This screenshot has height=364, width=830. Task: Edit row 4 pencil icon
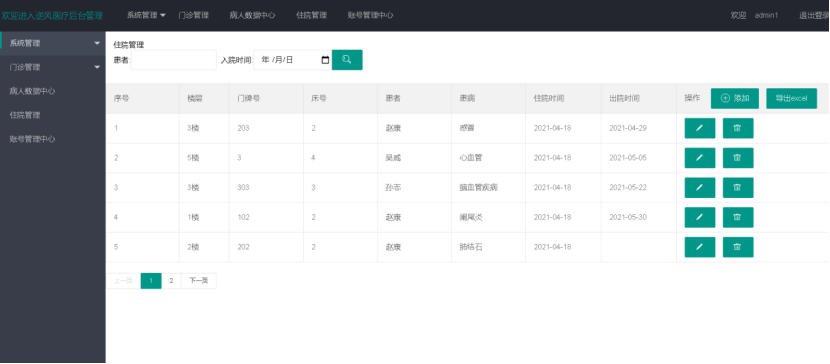699,217
